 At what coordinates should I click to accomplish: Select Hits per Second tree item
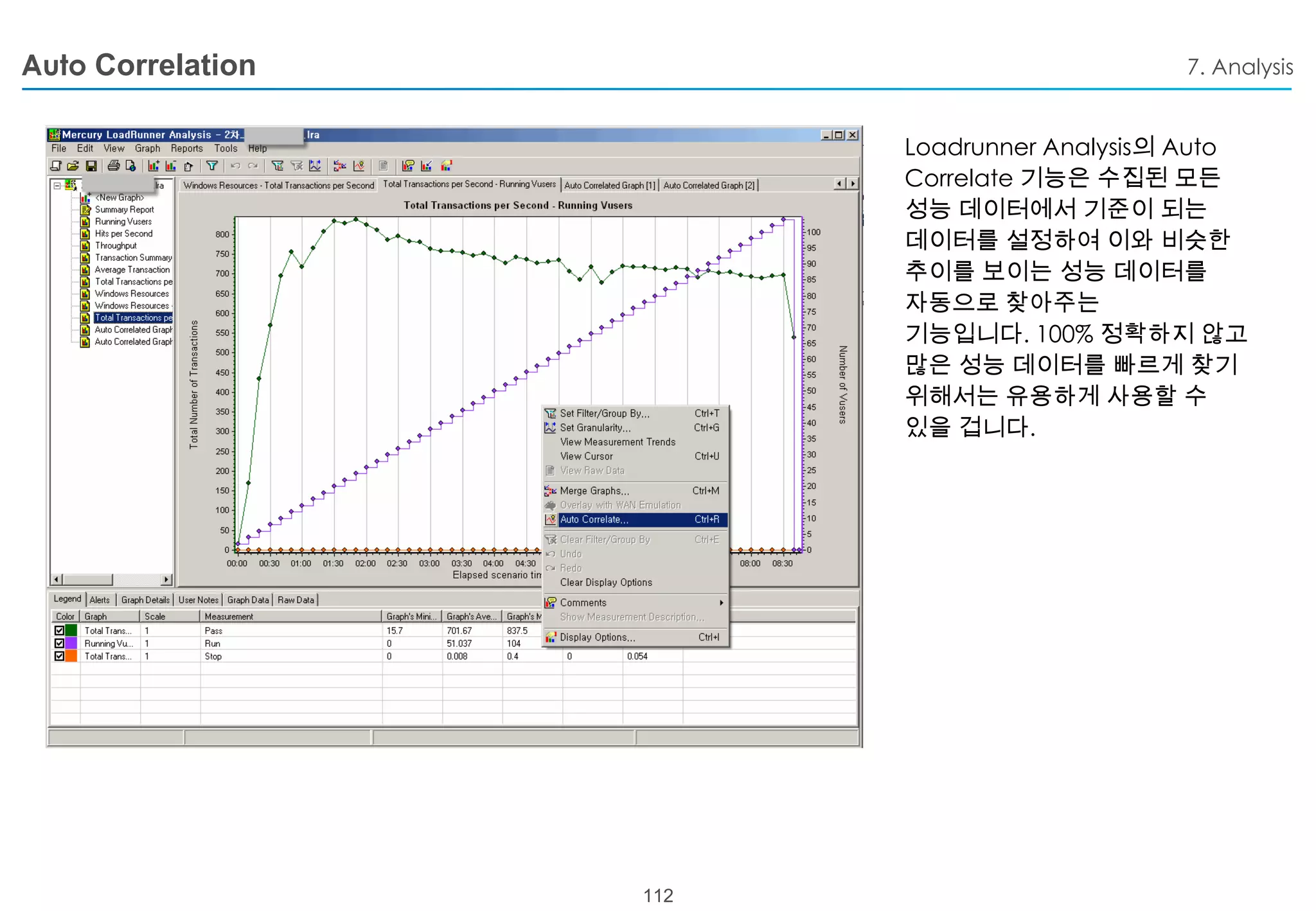tap(123, 234)
